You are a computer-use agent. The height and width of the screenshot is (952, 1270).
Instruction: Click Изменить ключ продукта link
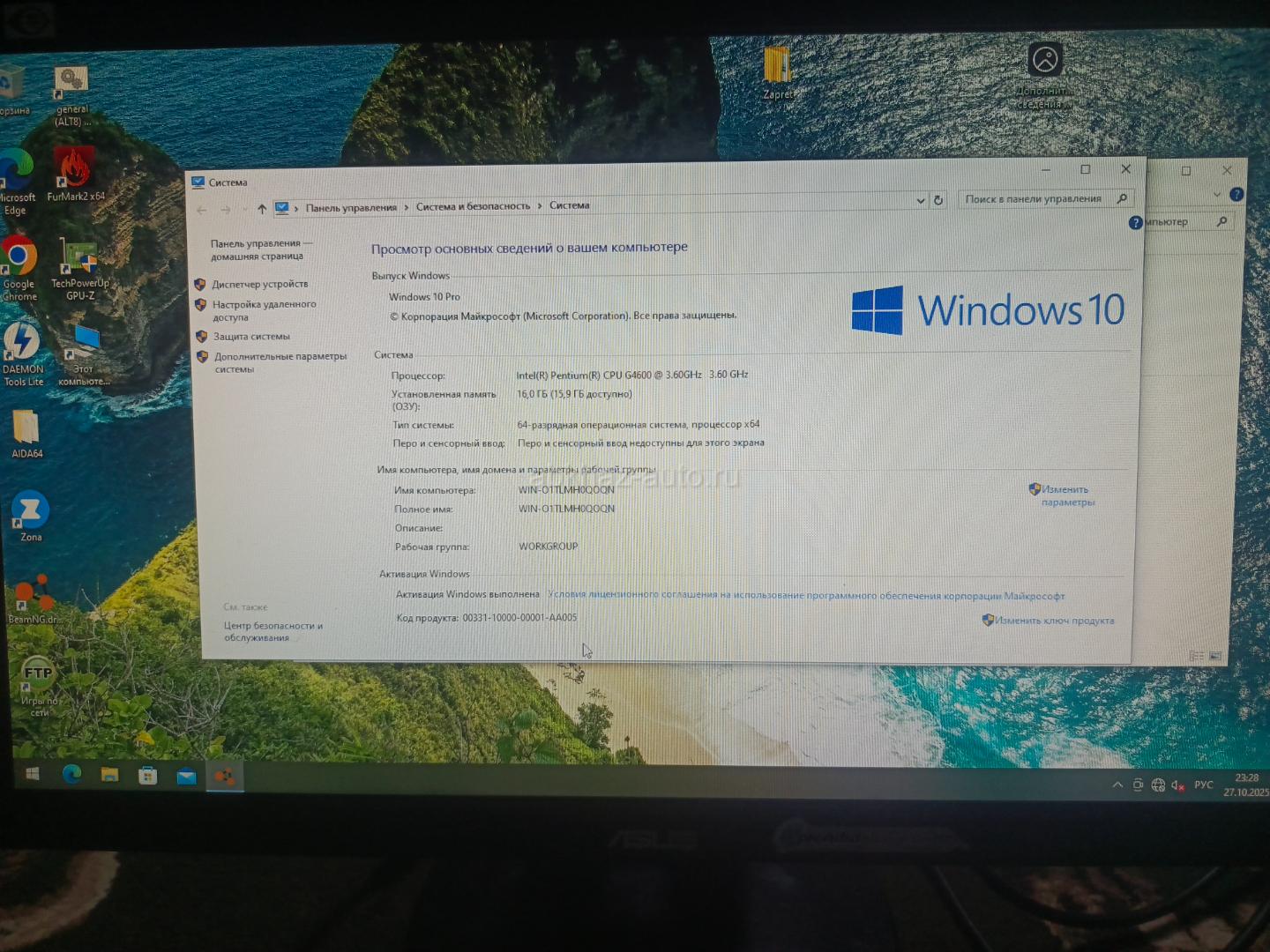1054,621
